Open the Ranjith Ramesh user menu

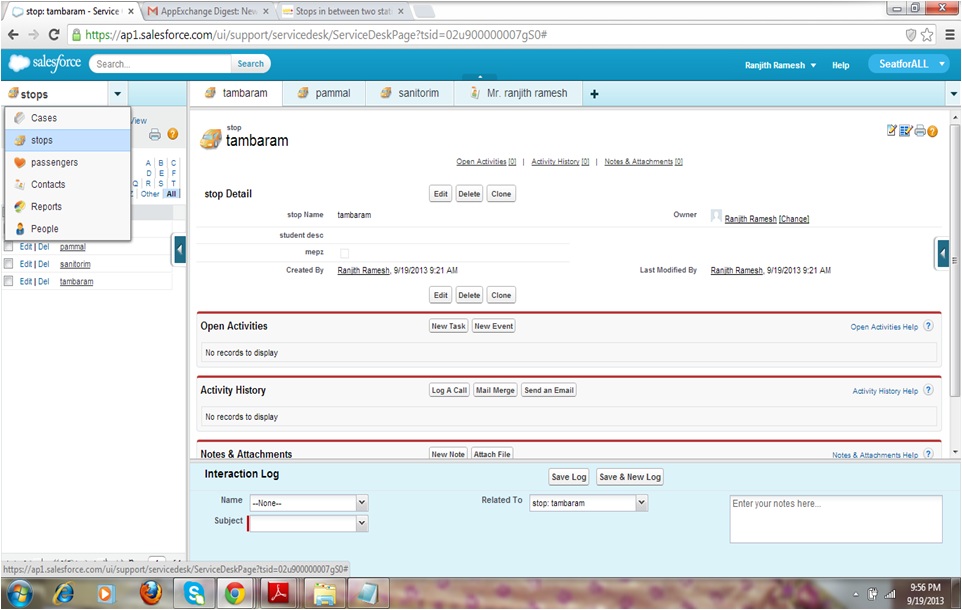(780, 65)
